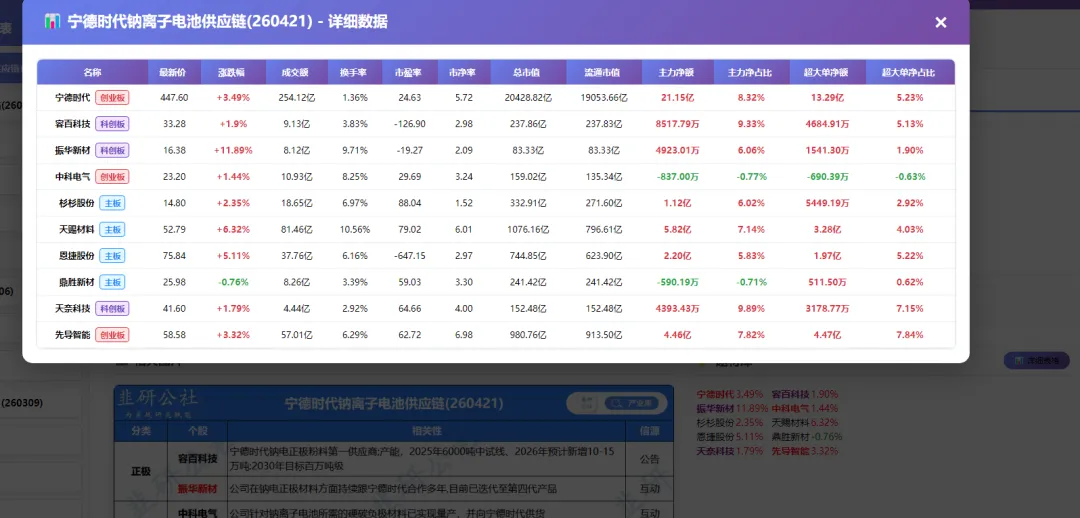Click the 科创板 badge beside 振华新材

112,150
